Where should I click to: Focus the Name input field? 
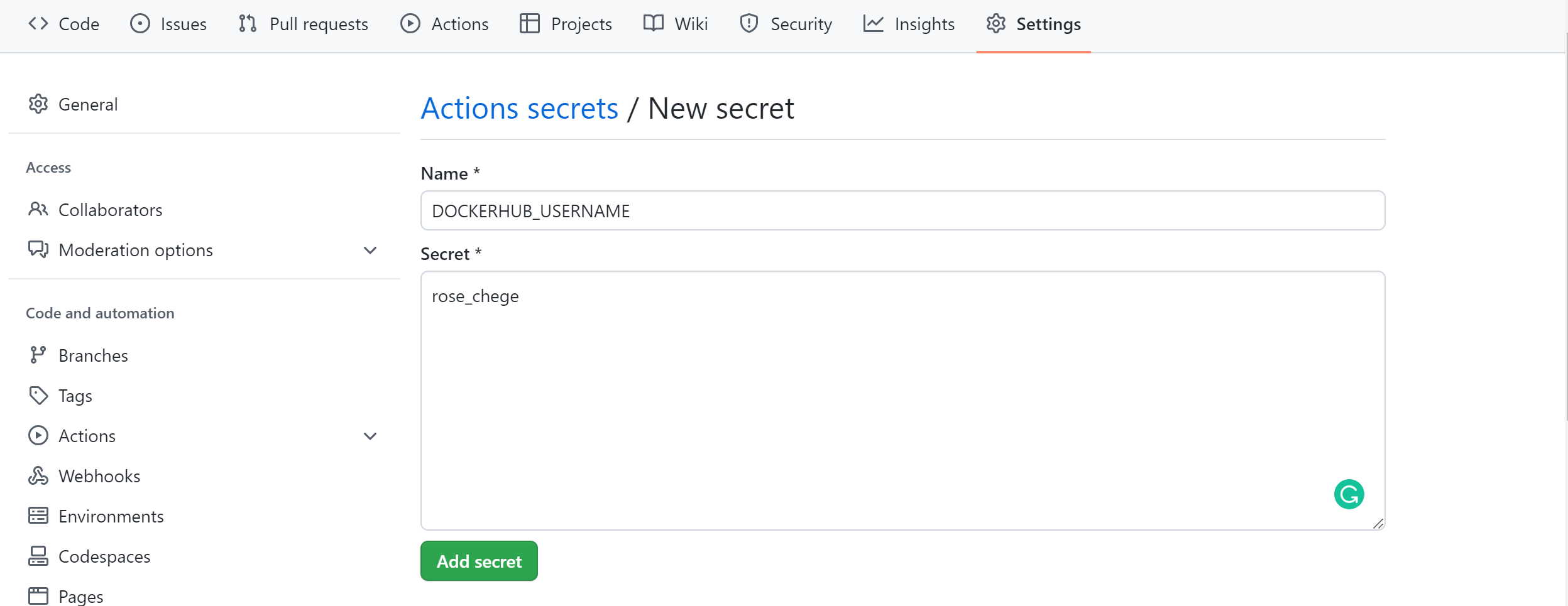[902, 211]
